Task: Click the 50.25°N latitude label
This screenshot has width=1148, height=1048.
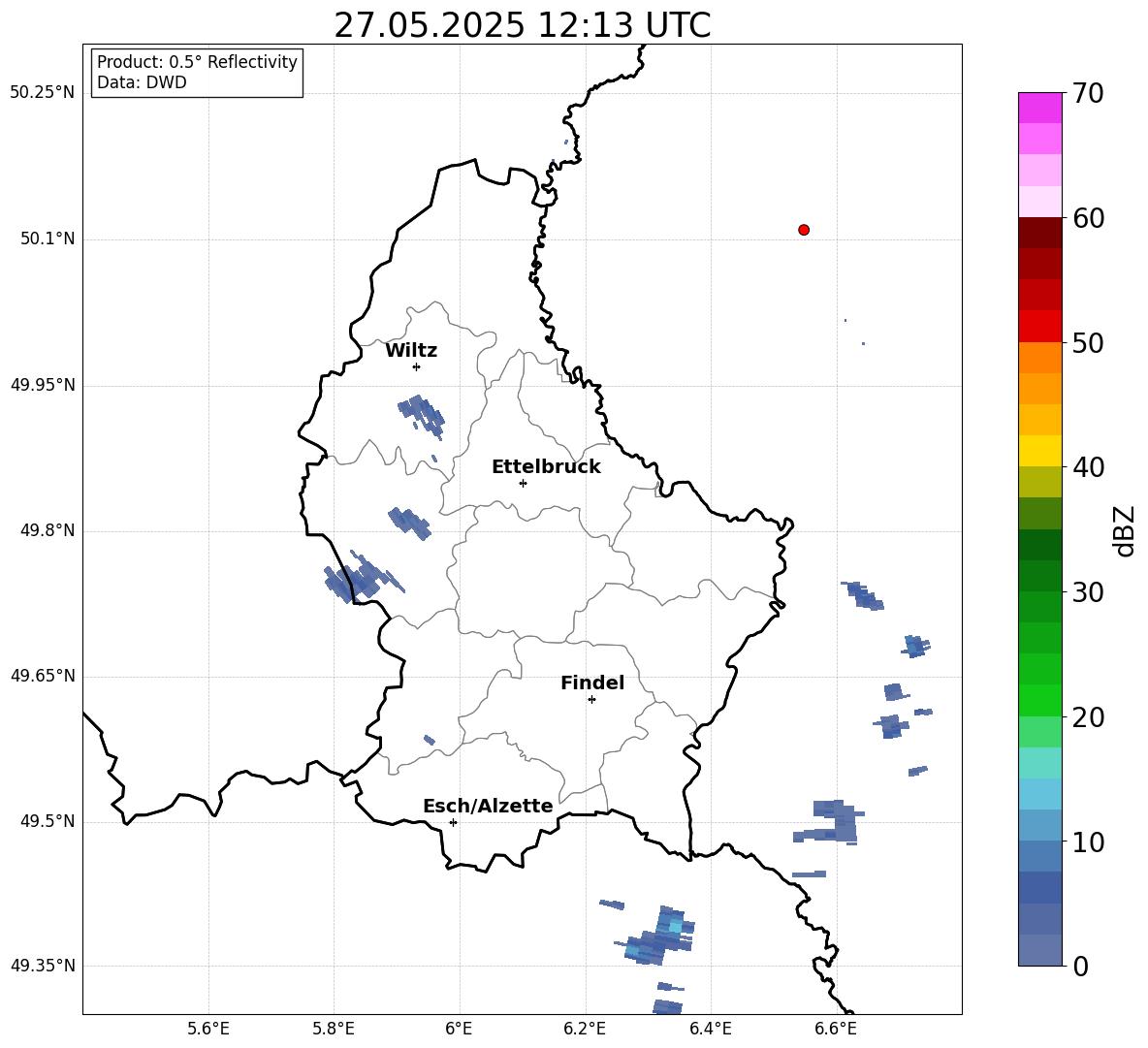Action: [x=43, y=93]
